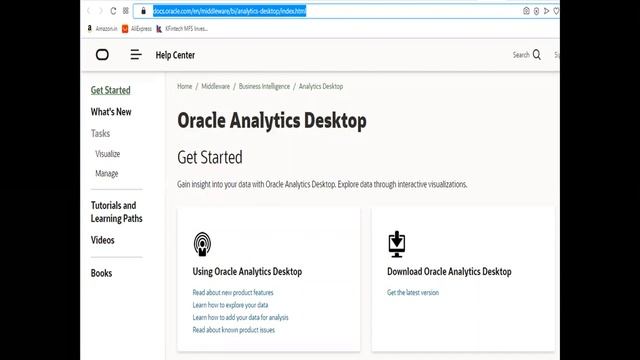Open What's New in sidebar
The width and height of the screenshot is (640, 360).
point(111,112)
